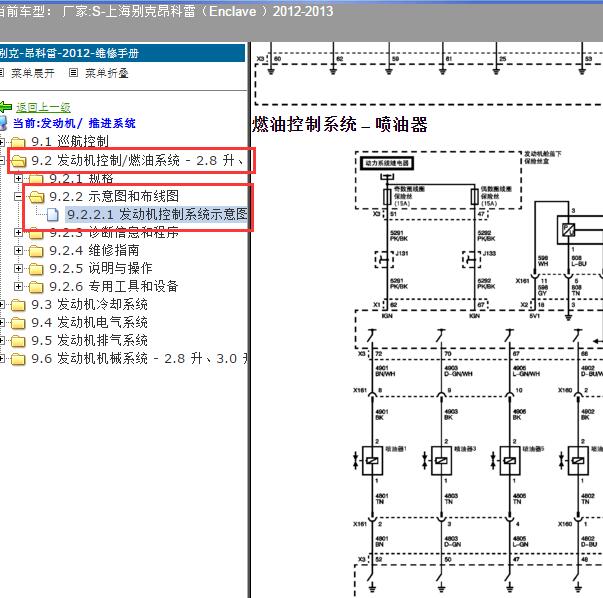The image size is (603, 598).
Task: Click the 9.4 发动机电气系统 folder icon
Action: (18, 323)
